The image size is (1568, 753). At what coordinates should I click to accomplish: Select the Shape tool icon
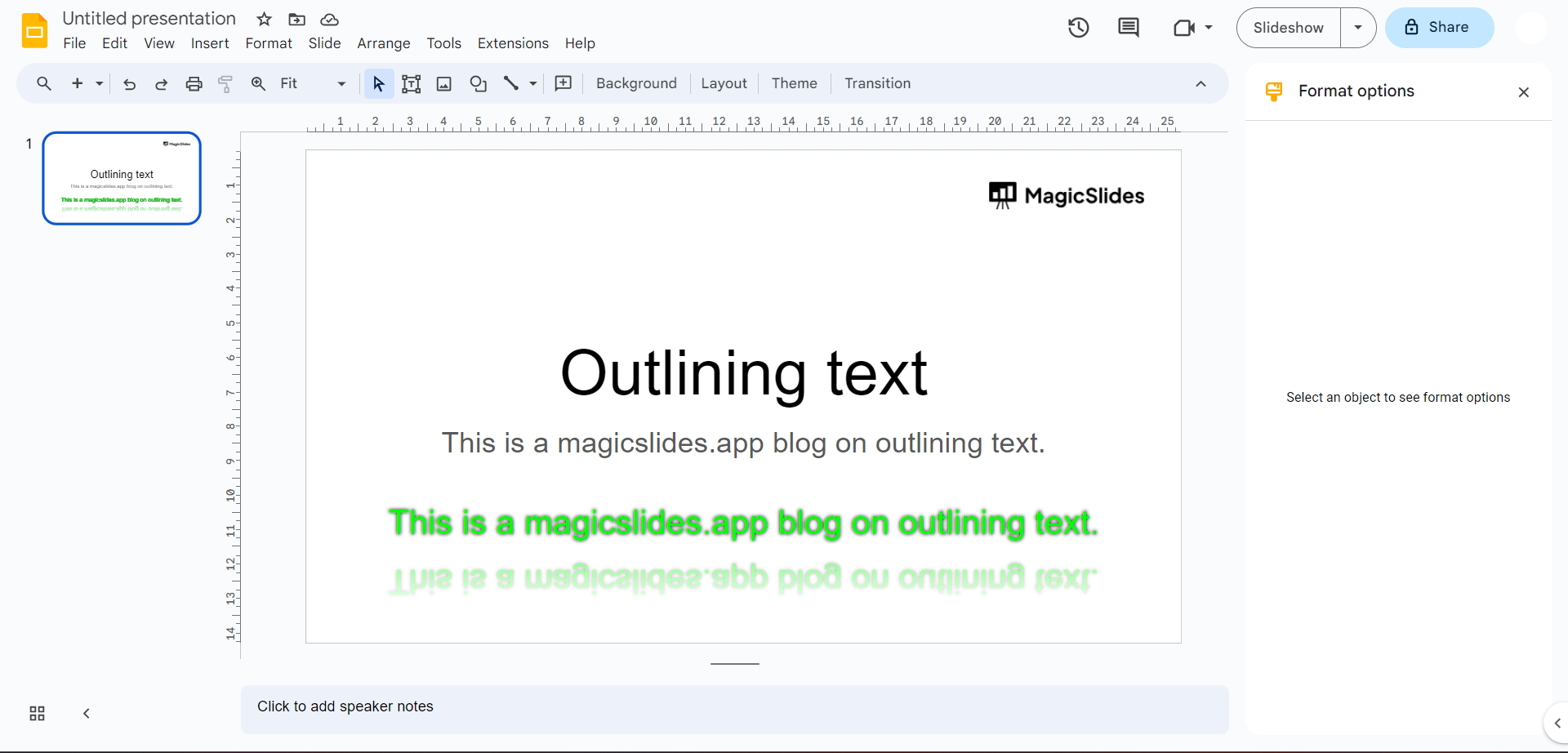478,83
